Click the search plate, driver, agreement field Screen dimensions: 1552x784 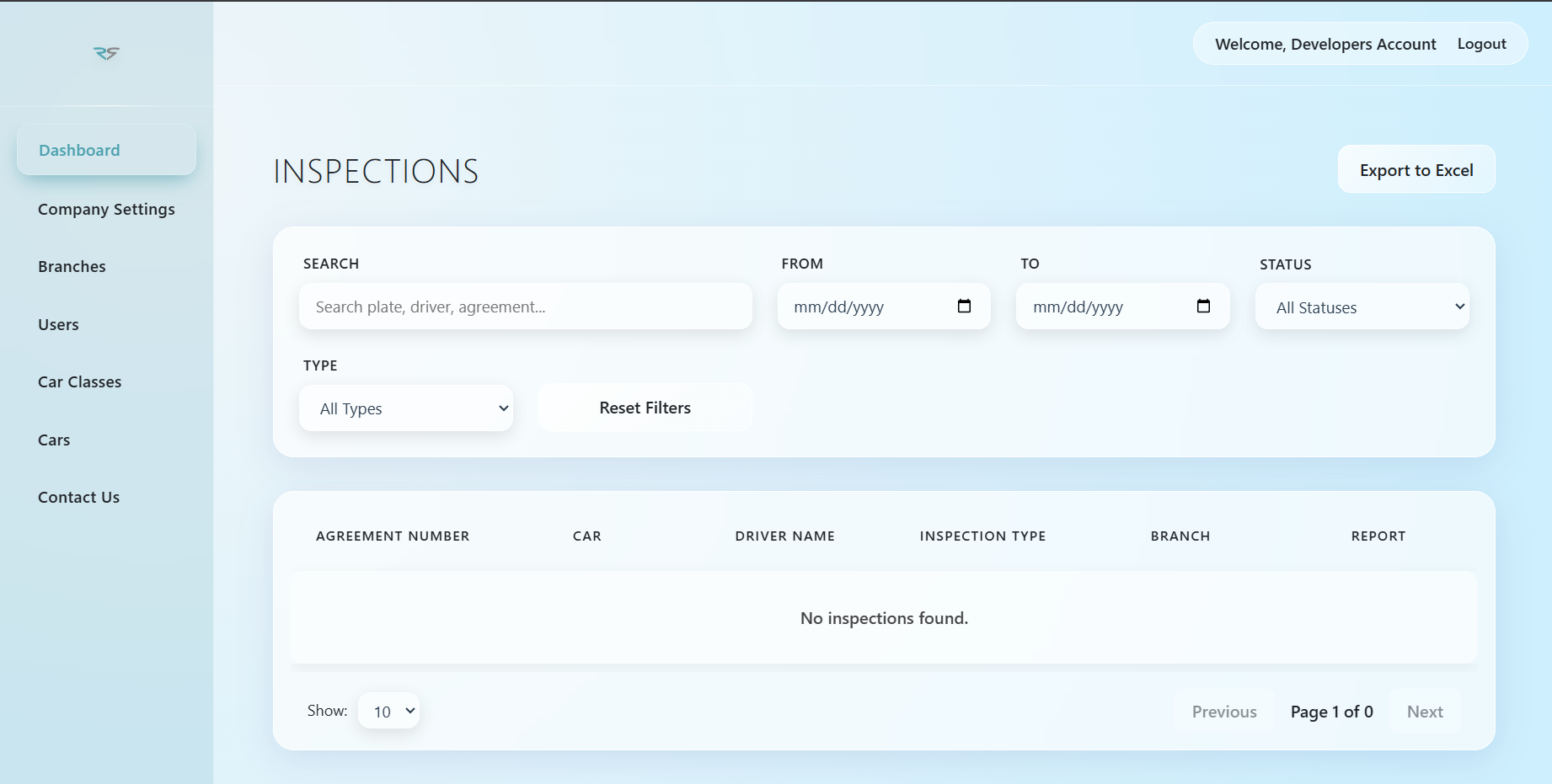[525, 307]
